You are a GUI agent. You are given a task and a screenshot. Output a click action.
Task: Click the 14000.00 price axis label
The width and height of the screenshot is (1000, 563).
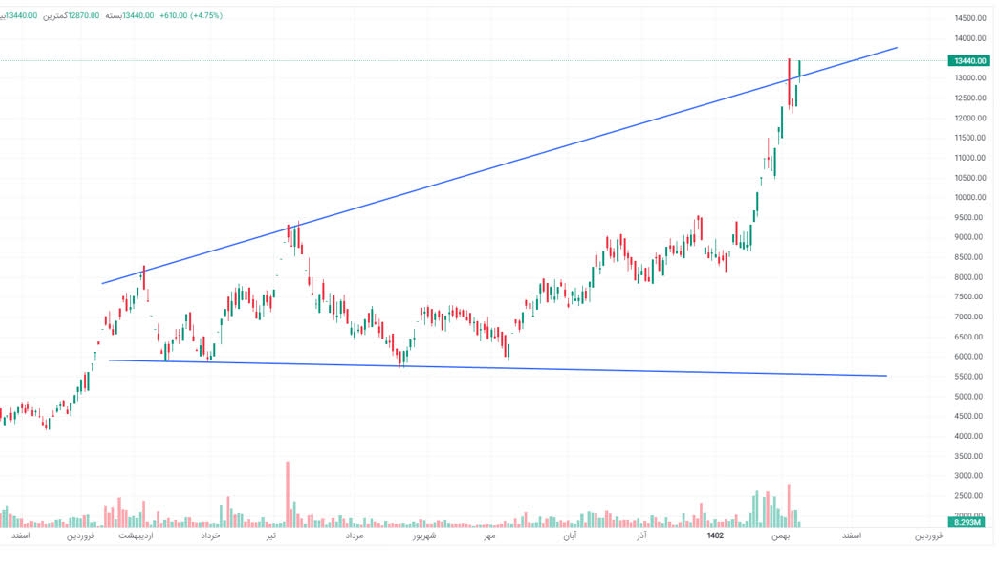point(970,38)
